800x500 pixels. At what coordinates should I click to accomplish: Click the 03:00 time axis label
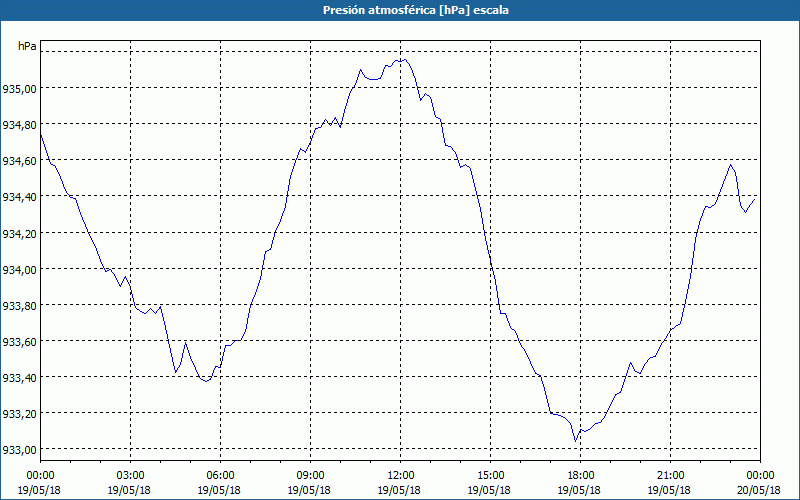[x=130, y=476]
